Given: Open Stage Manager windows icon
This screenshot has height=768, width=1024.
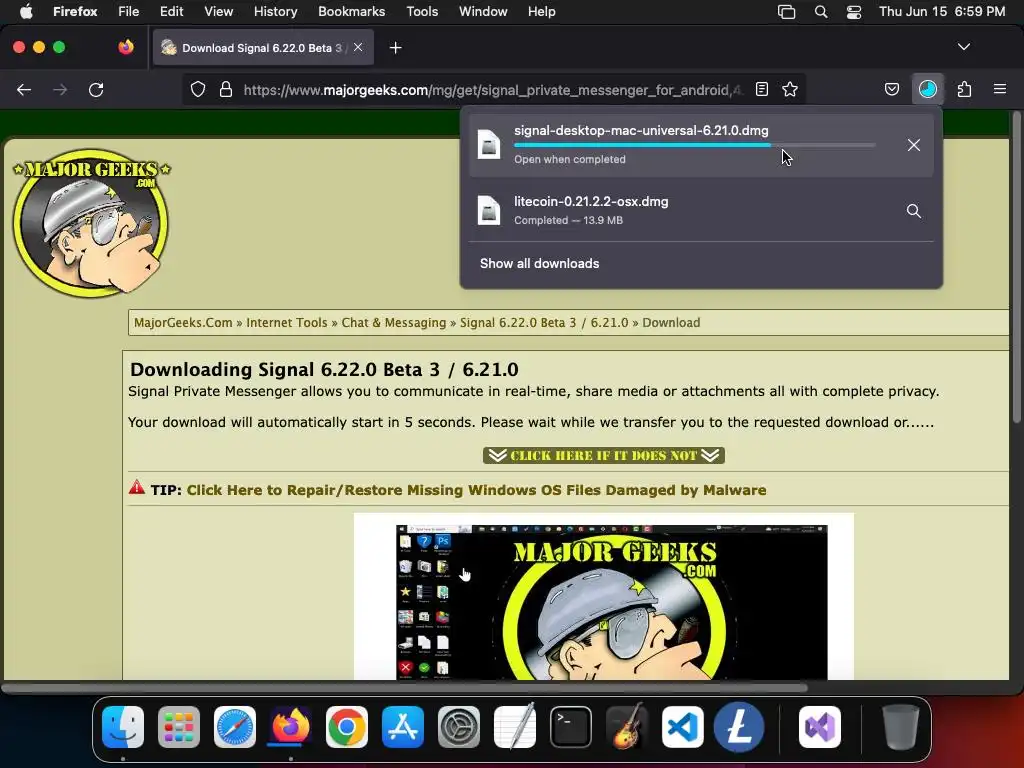Looking at the screenshot, I should pos(786,12).
